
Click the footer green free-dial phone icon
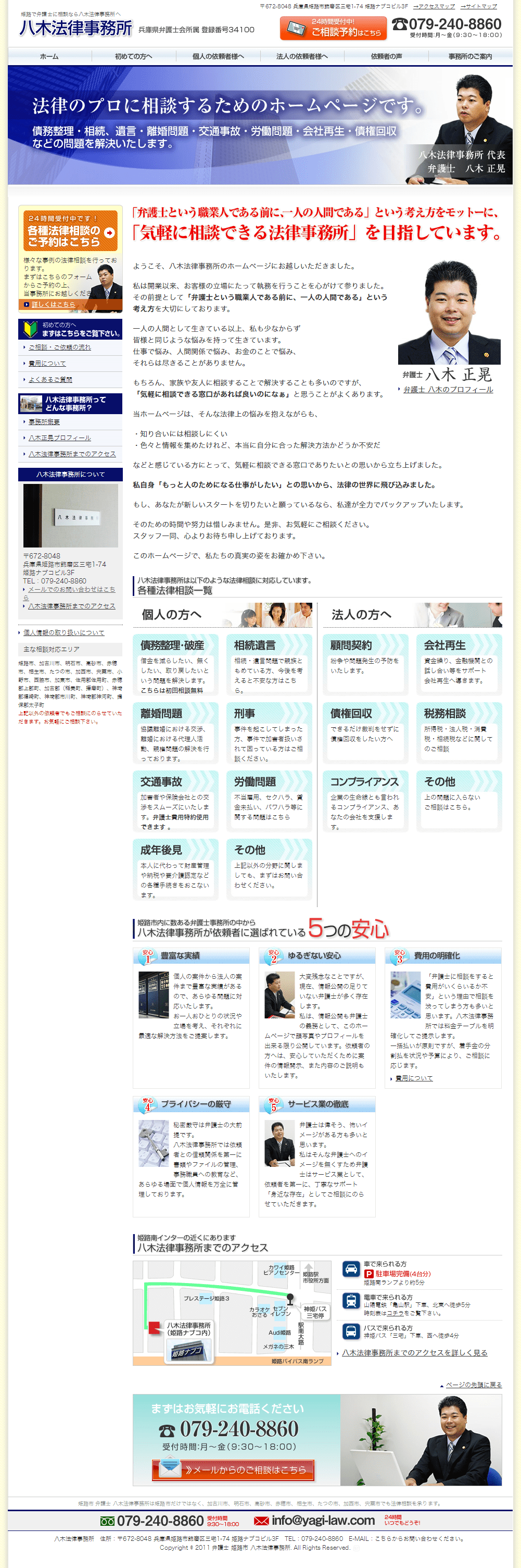click(107, 1521)
